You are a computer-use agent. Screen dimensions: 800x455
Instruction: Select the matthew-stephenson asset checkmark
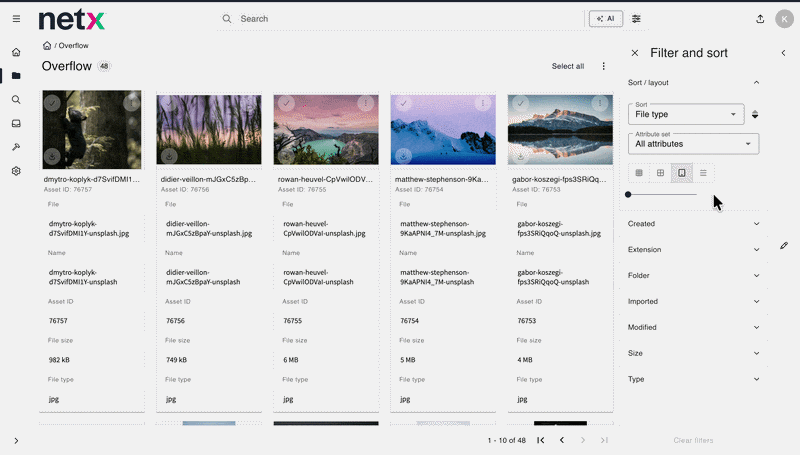[x=404, y=103]
